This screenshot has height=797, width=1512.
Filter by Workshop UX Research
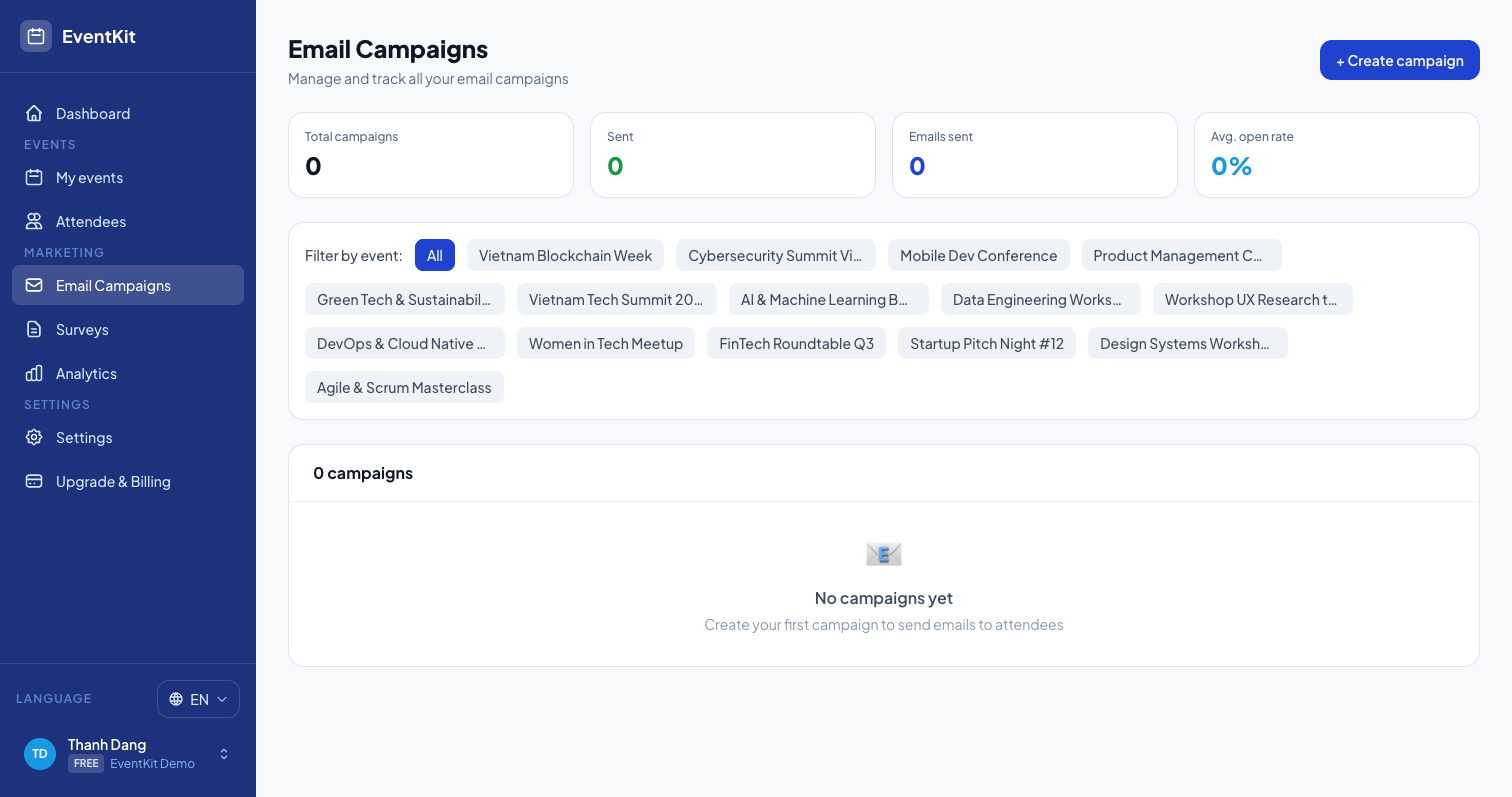(1253, 299)
